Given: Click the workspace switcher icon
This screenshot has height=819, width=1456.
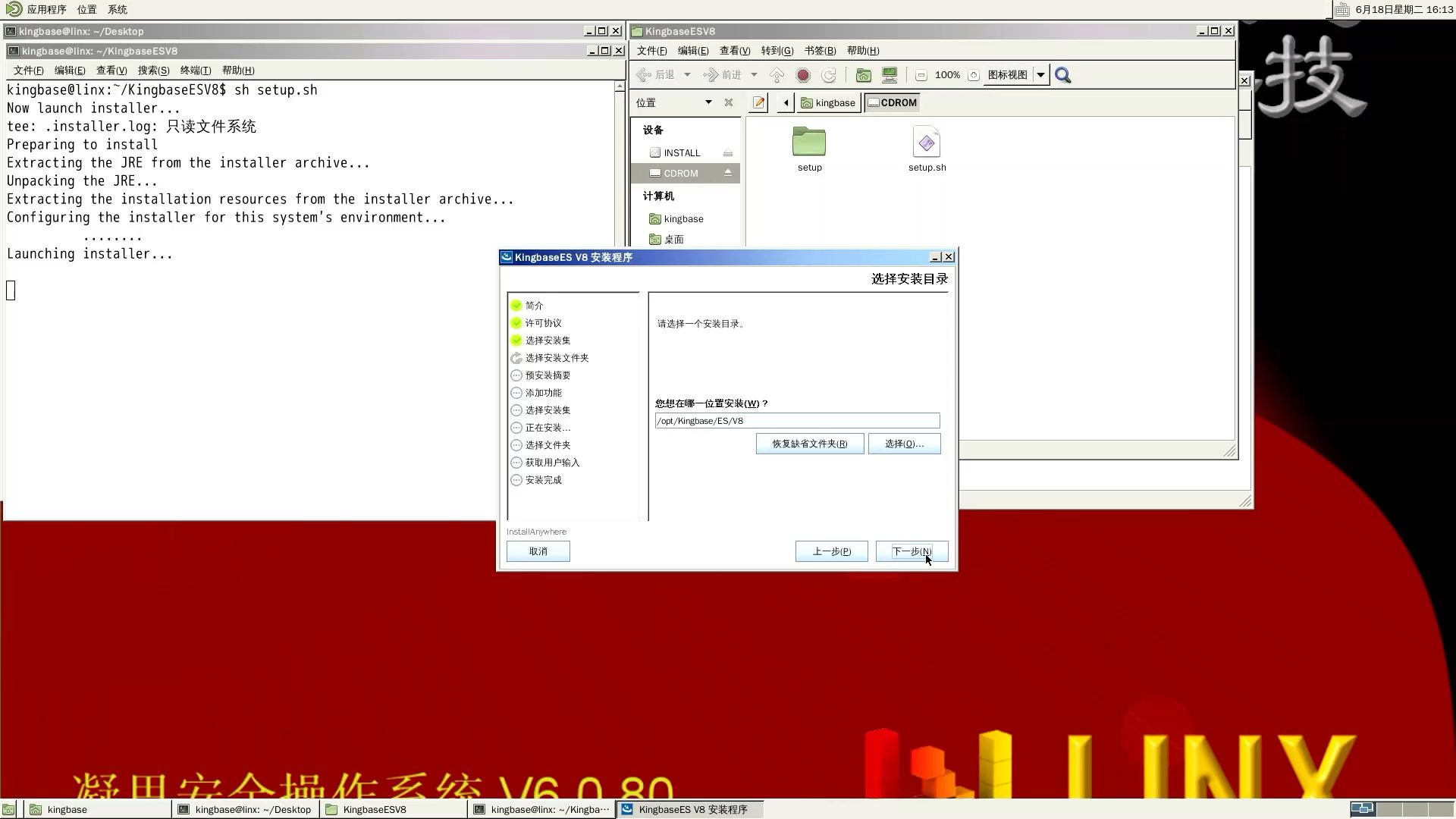Looking at the screenshot, I should pyautogui.click(x=1363, y=808).
